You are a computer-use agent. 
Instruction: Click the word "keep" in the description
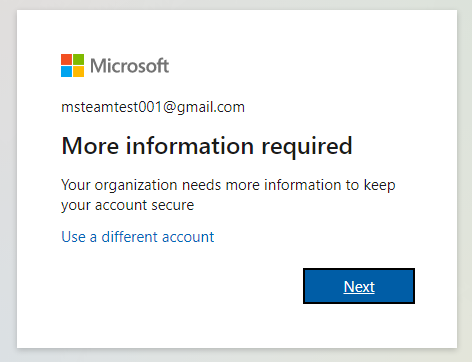click(380, 186)
